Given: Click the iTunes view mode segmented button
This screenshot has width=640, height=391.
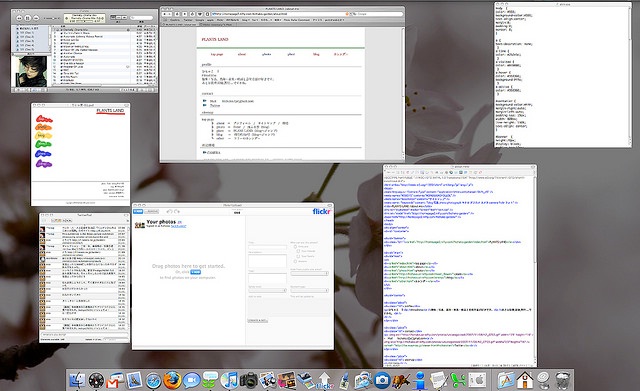Looking at the screenshot, I should pos(118,18).
